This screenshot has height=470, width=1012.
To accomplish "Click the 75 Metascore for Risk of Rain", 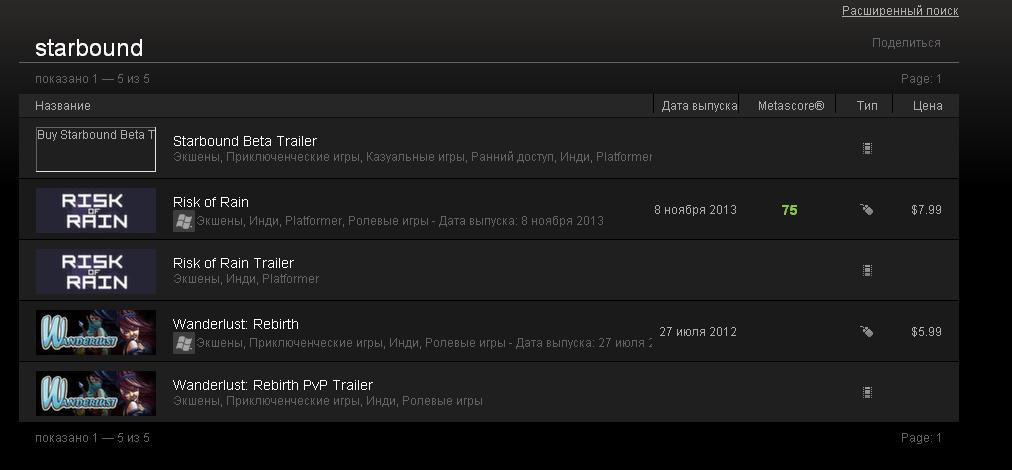I will [x=789, y=210].
